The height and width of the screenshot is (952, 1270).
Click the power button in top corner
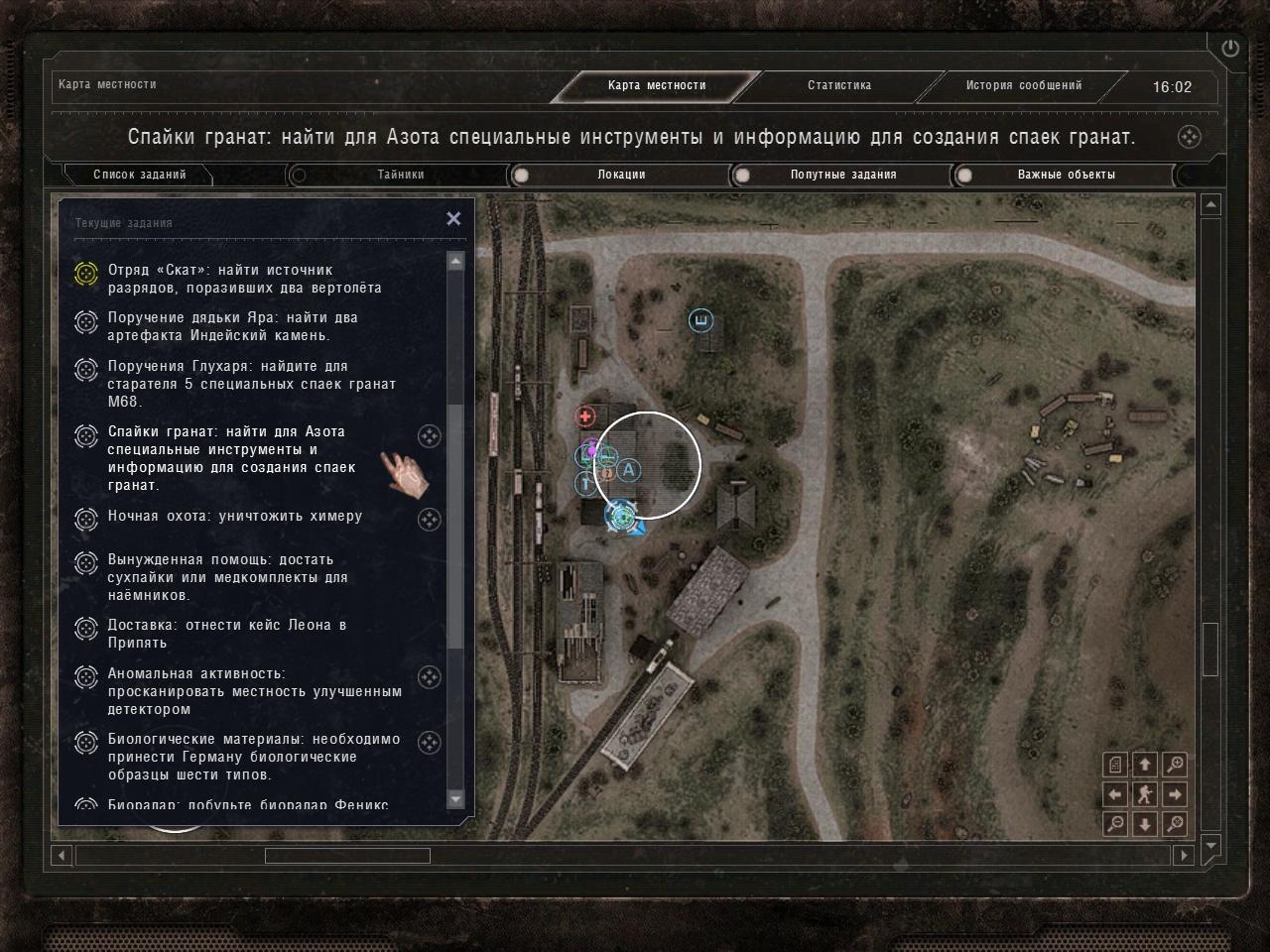[1230, 48]
